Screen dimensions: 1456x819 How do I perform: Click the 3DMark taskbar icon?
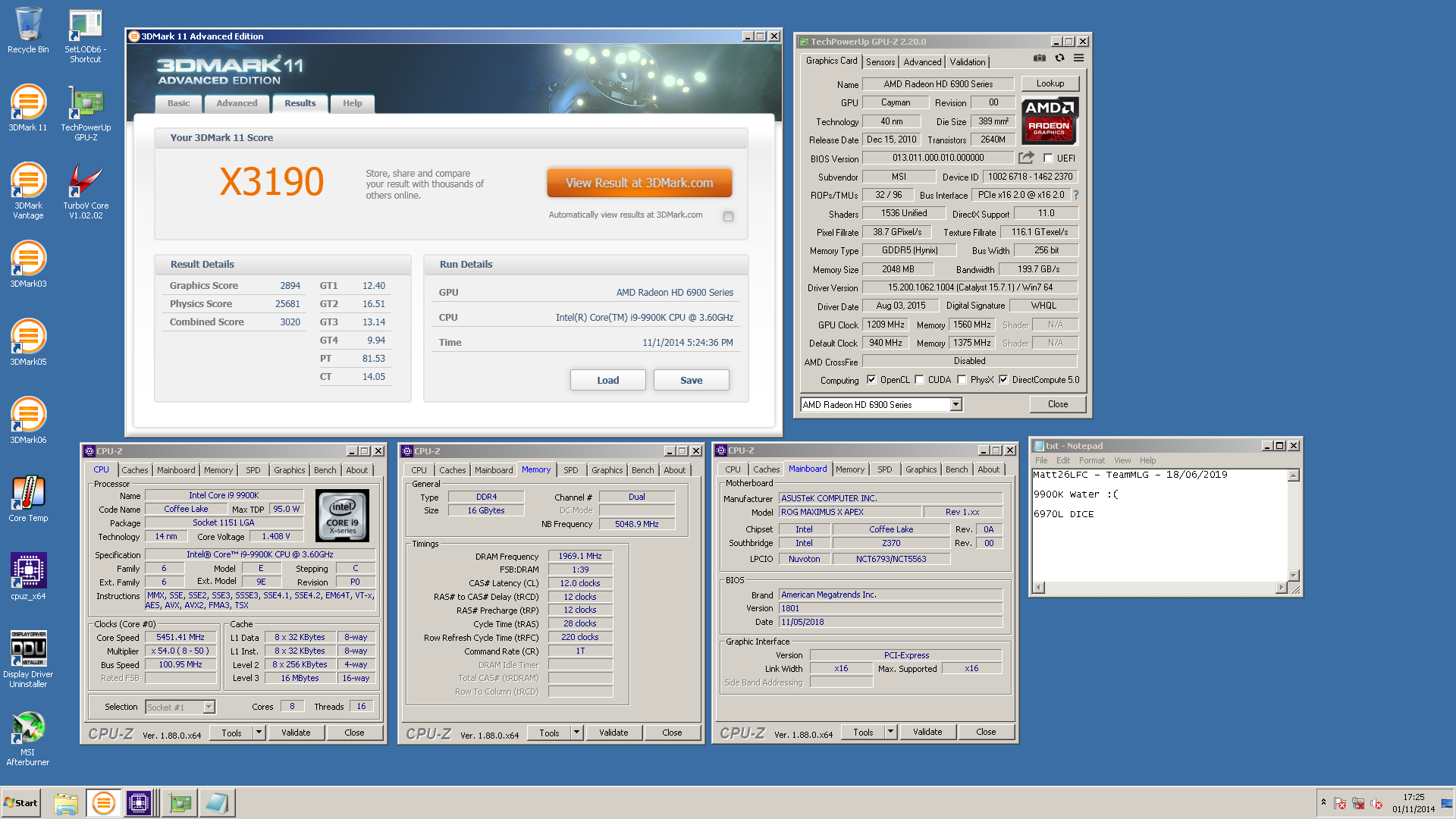coord(103,803)
